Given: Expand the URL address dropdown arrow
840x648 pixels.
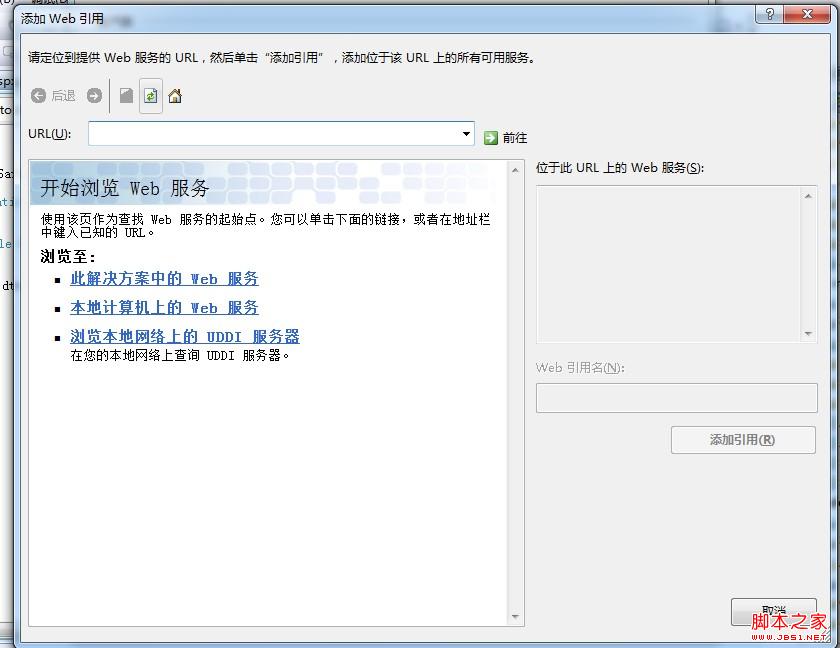Looking at the screenshot, I should tap(466, 134).
